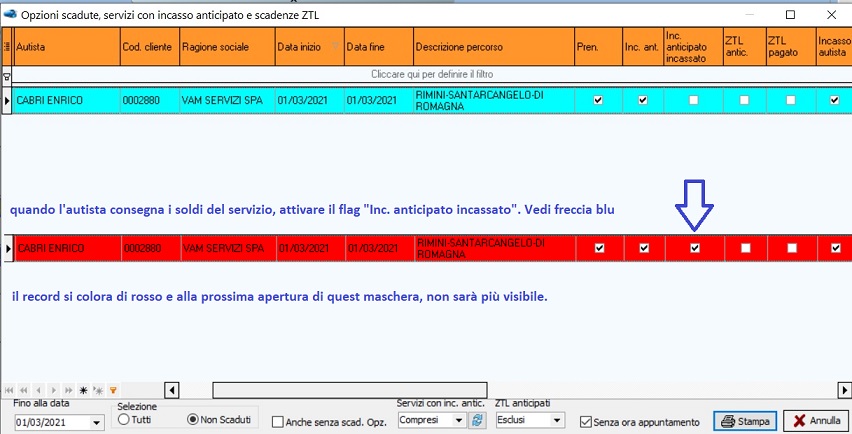Click Inc. anticipato incassato column header
Viewport: 852px width, 434px height.
pos(693,47)
